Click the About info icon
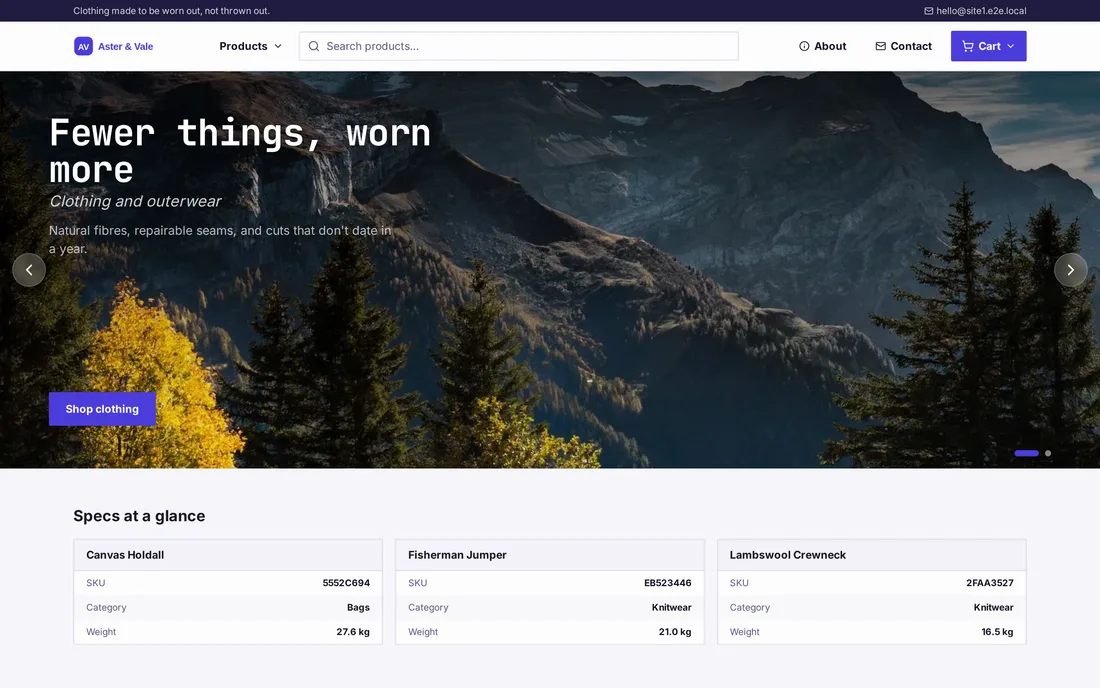 tap(804, 46)
